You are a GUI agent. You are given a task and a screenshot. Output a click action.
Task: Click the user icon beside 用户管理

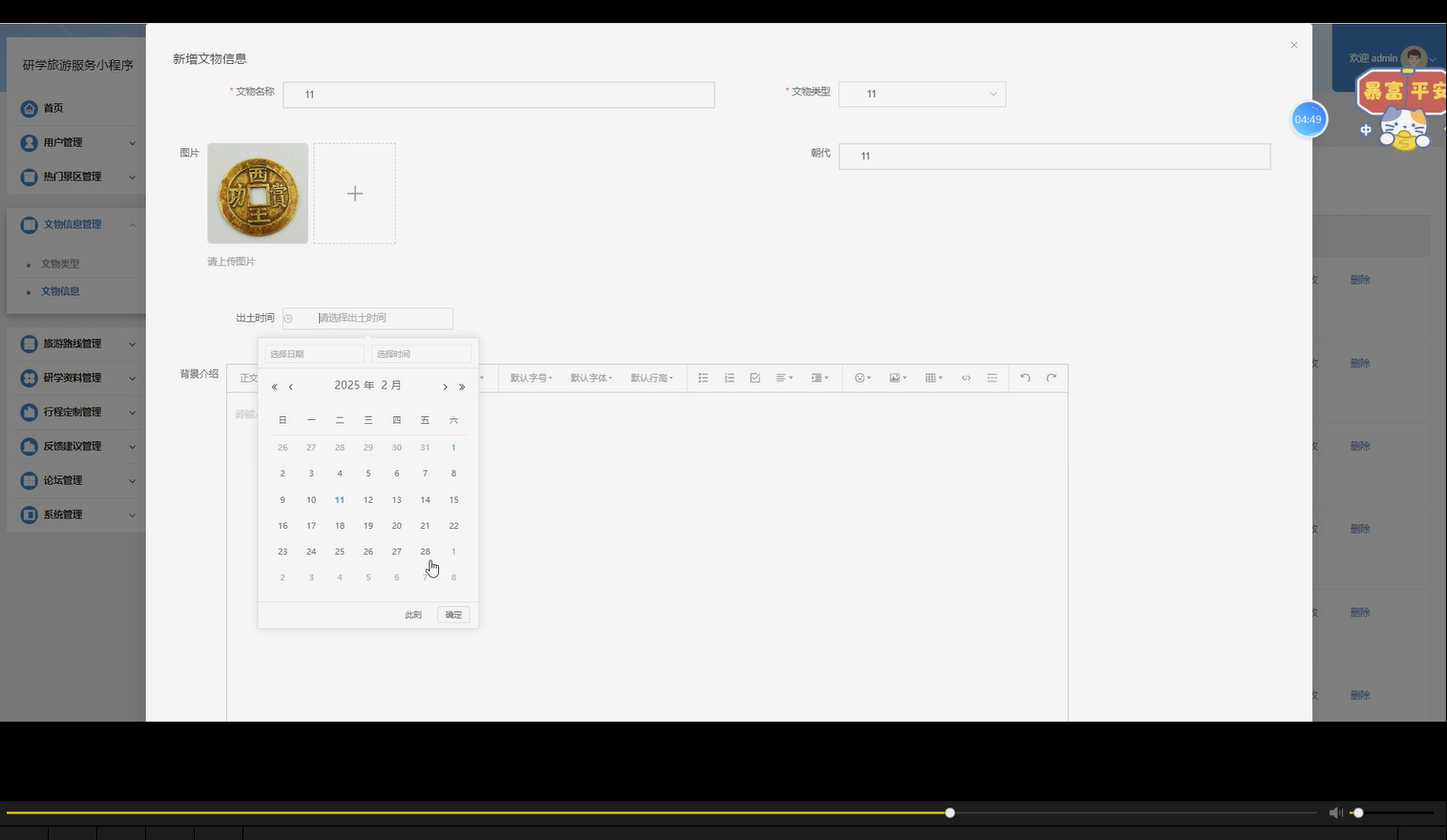(x=29, y=142)
